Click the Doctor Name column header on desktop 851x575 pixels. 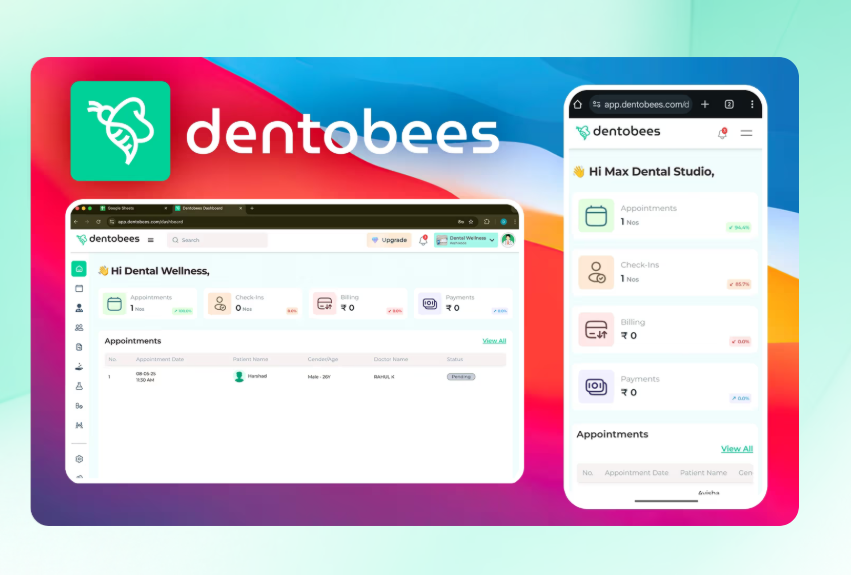point(391,359)
